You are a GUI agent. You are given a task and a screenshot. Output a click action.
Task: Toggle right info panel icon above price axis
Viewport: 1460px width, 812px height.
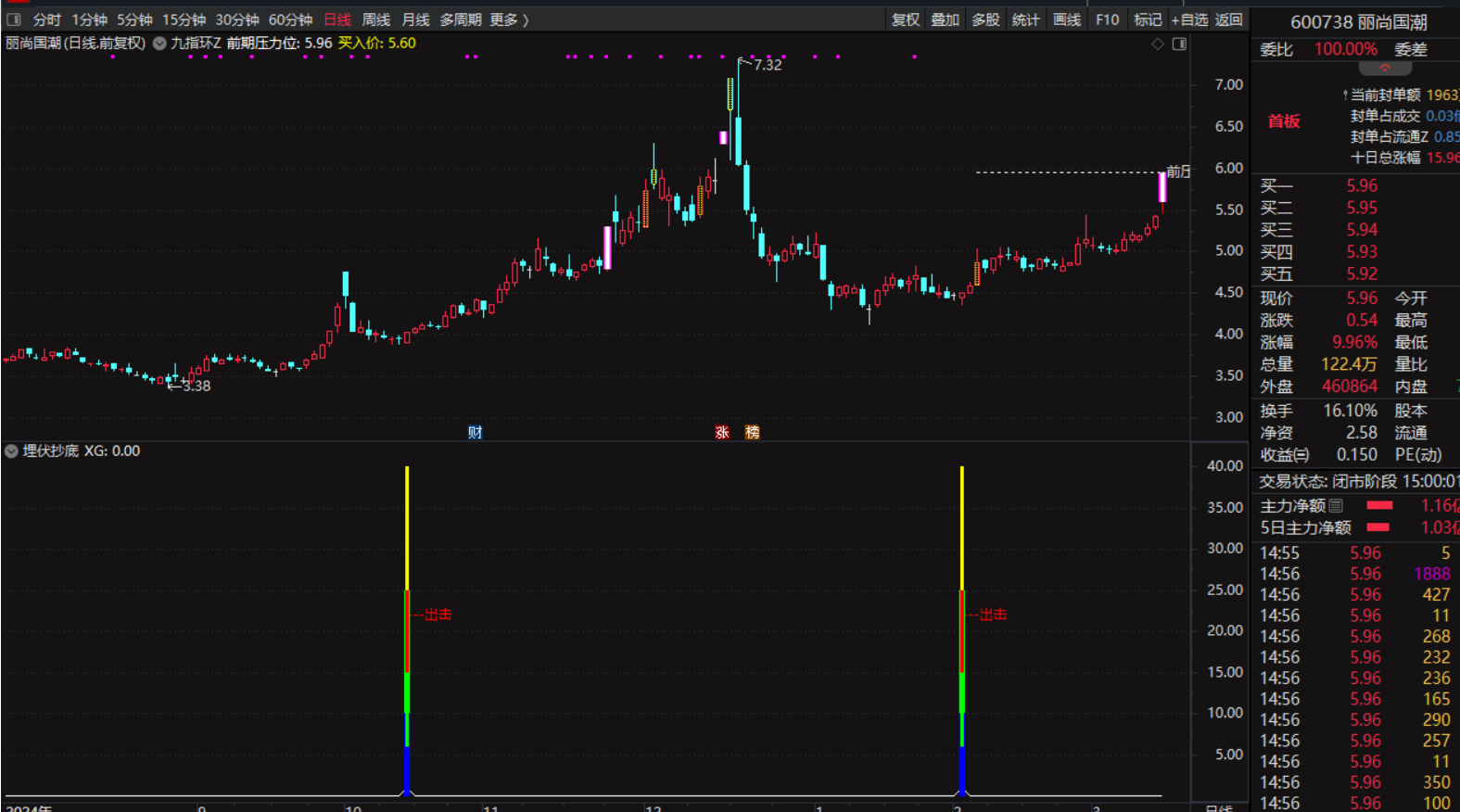coord(1179,44)
